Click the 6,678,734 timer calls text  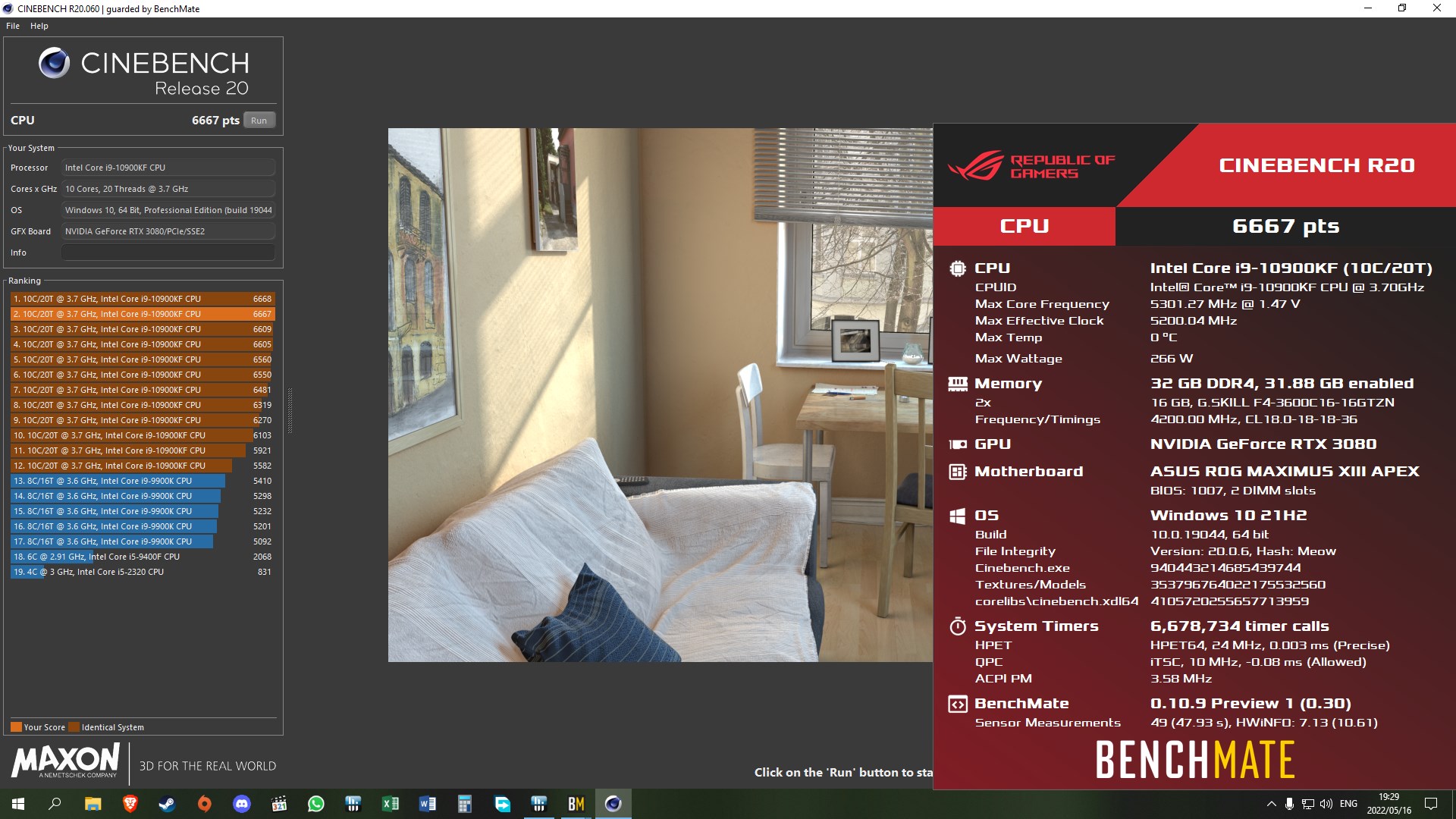click(x=1240, y=626)
